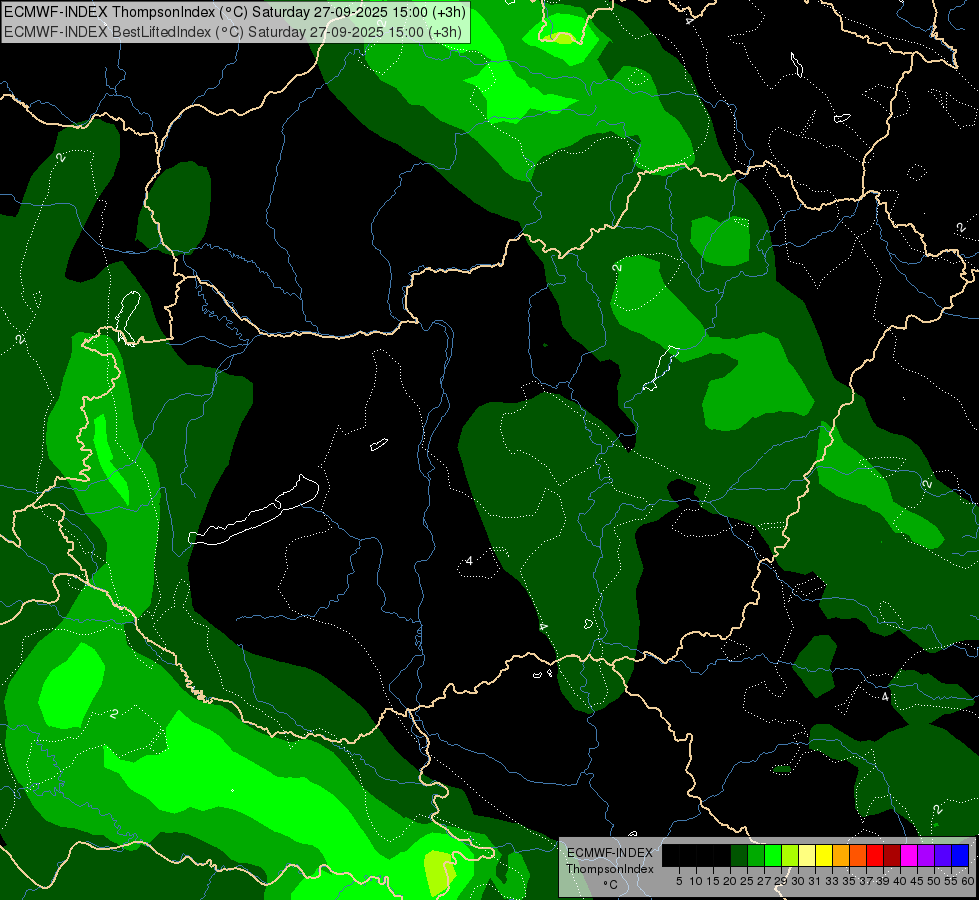Image resolution: width=979 pixels, height=900 pixels.
Task: Select the dark green 20-25 legend swatch
Action: (x=738, y=855)
